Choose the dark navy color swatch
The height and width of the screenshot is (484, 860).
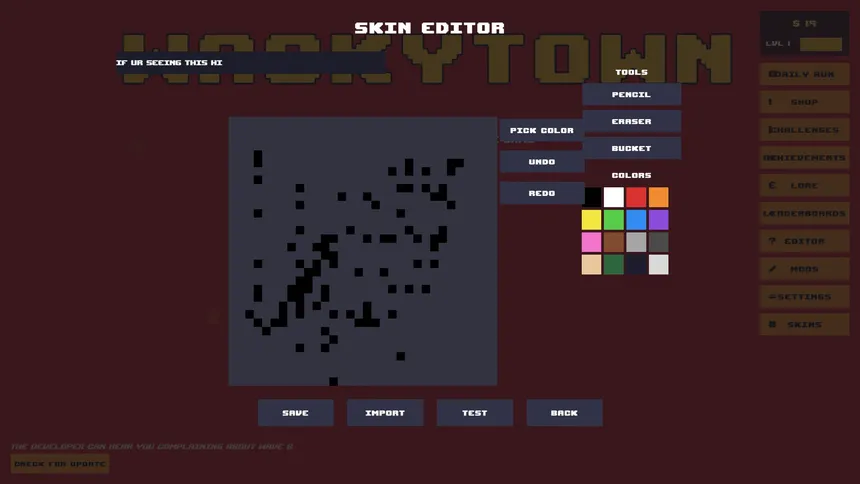click(636, 264)
